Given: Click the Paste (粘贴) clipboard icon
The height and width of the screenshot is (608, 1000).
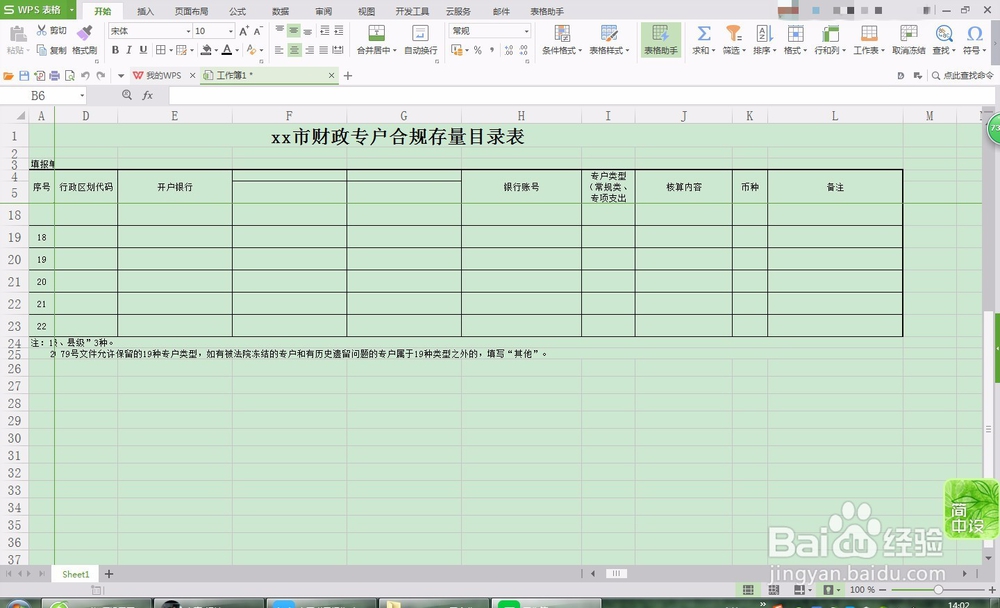Looking at the screenshot, I should [17, 34].
